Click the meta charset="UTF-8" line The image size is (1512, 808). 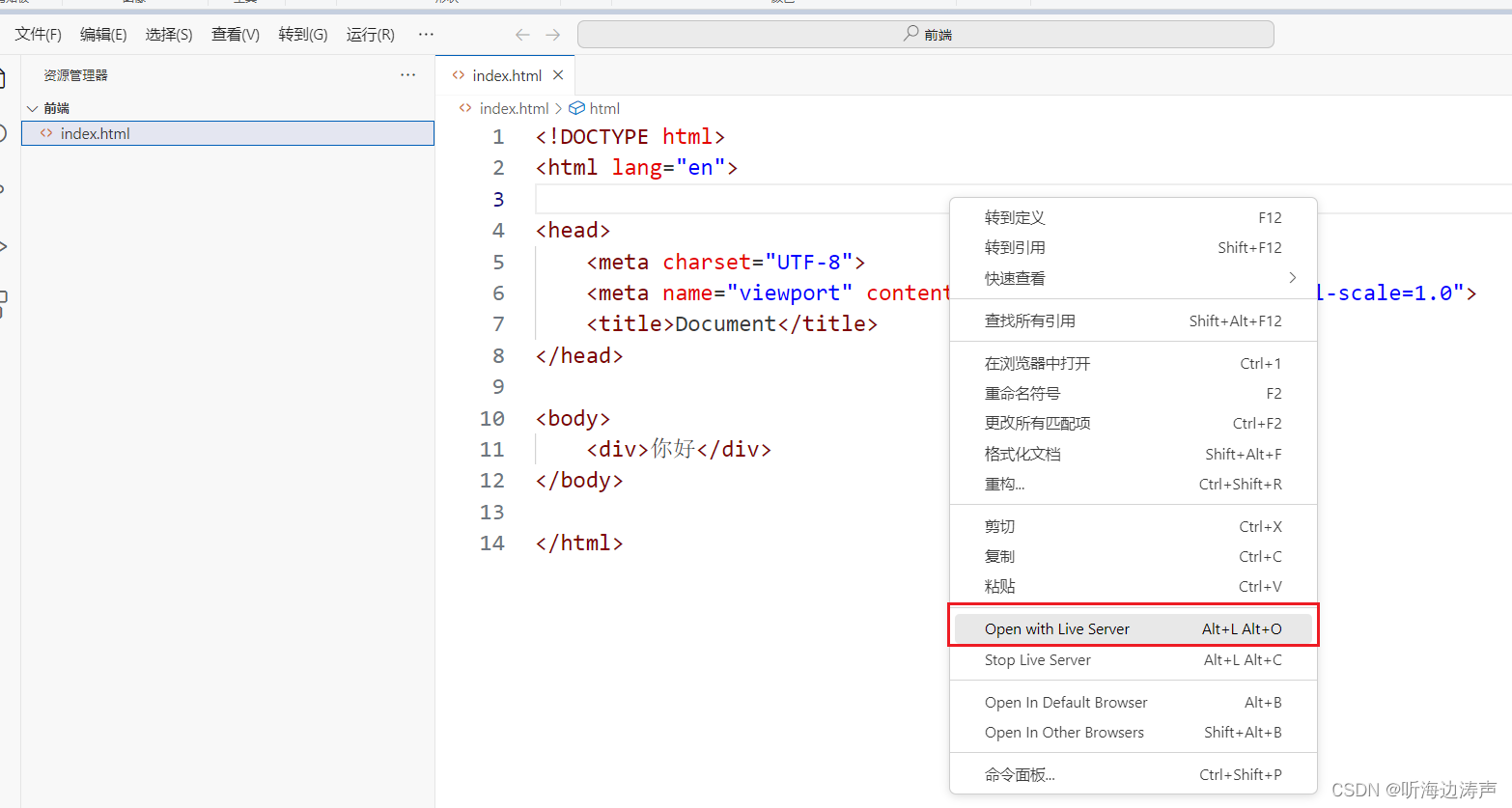point(725,262)
